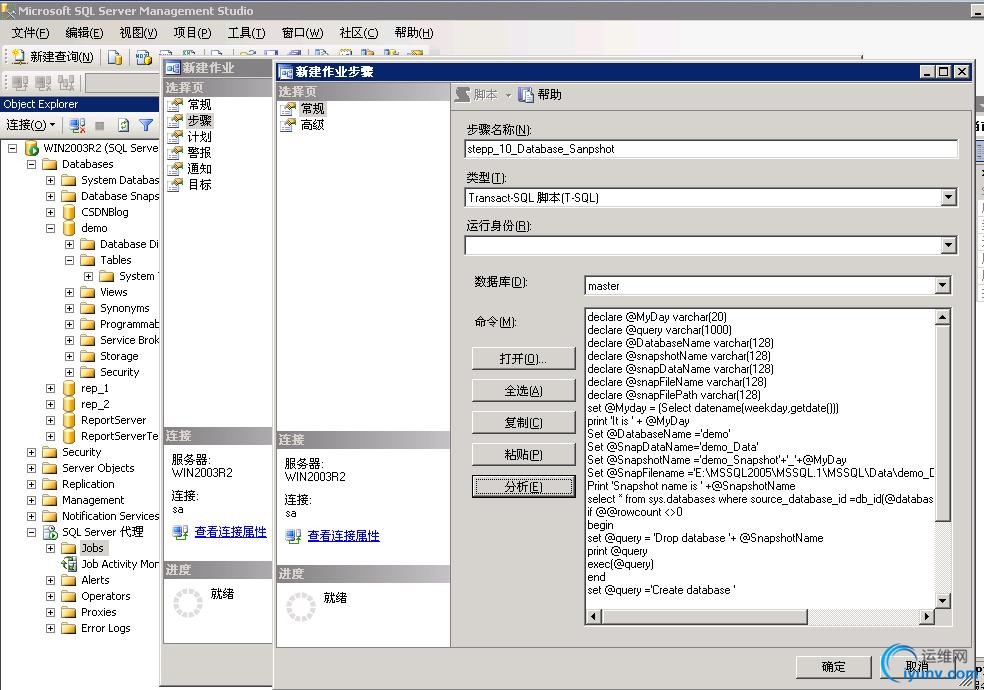Select the Notification Services tree item
This screenshot has width=984, height=690.
coord(110,516)
